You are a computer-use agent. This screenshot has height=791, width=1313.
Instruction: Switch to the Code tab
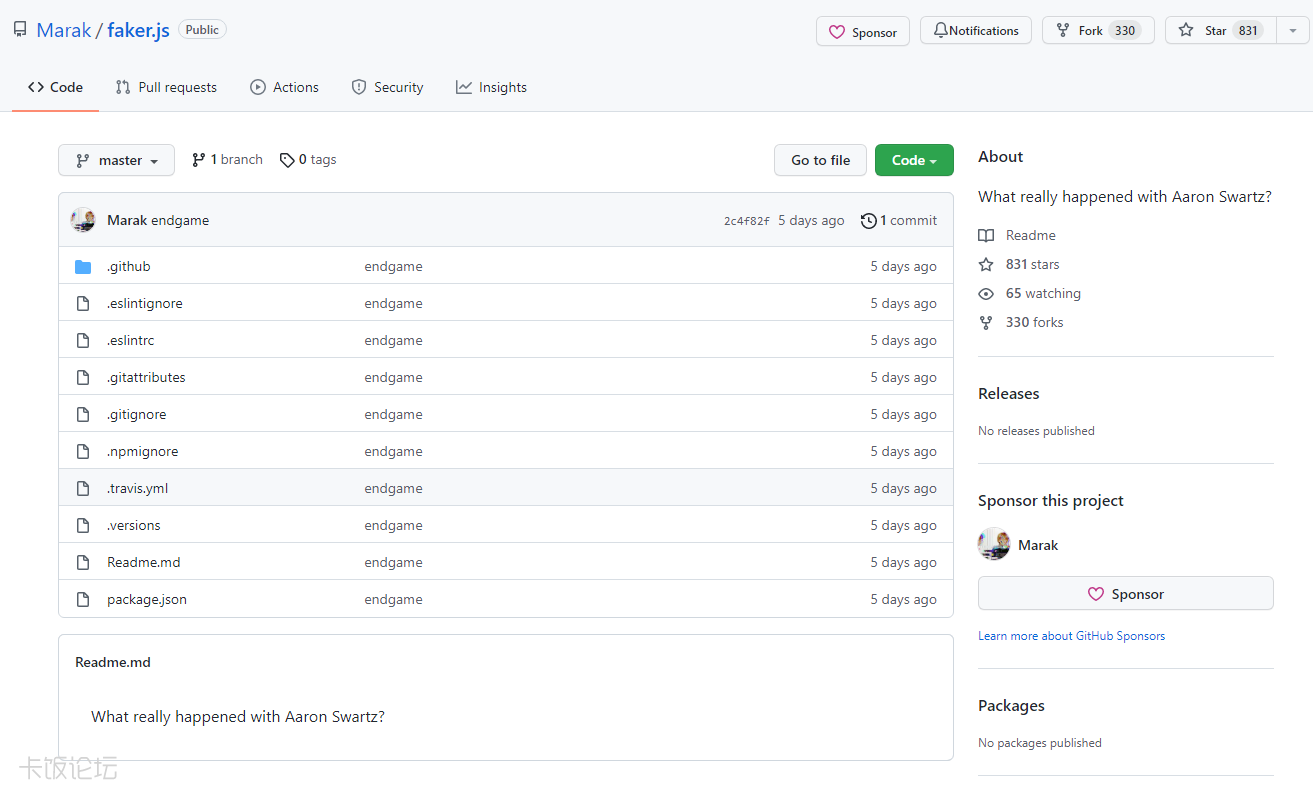(x=55, y=87)
